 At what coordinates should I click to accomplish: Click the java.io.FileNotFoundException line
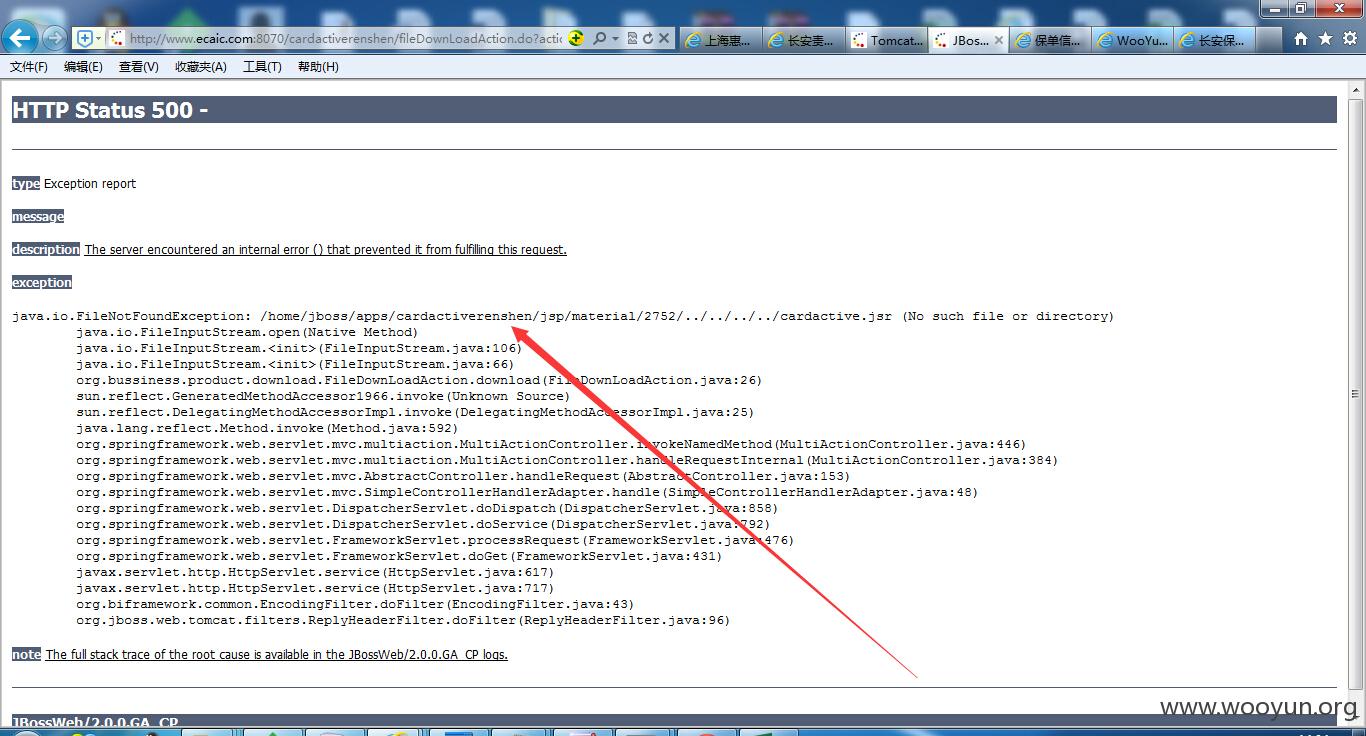(563, 316)
